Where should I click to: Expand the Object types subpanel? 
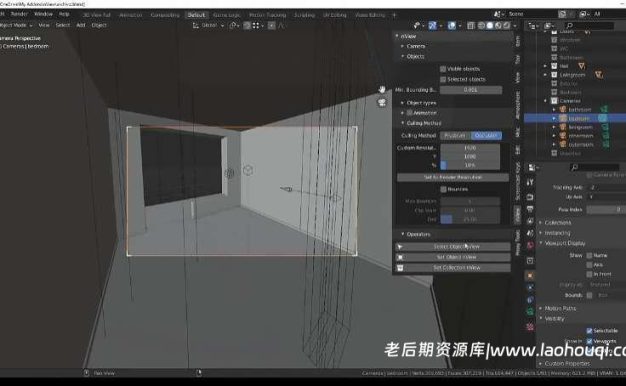[402, 103]
